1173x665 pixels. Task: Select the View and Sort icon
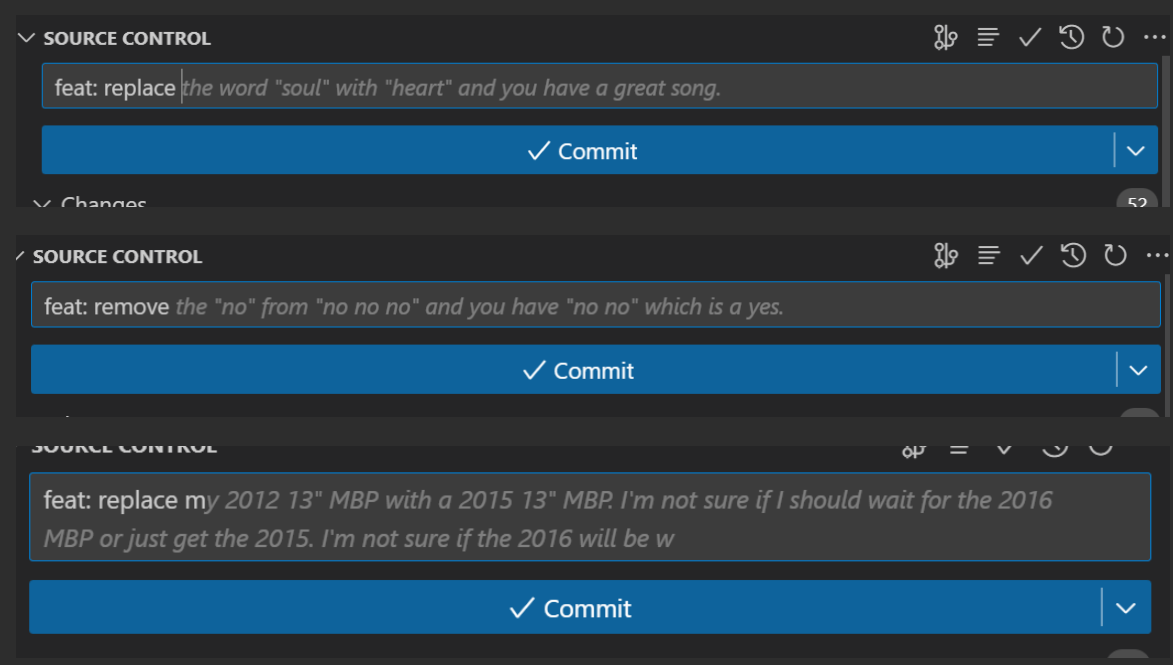pyautogui.click(x=987, y=37)
